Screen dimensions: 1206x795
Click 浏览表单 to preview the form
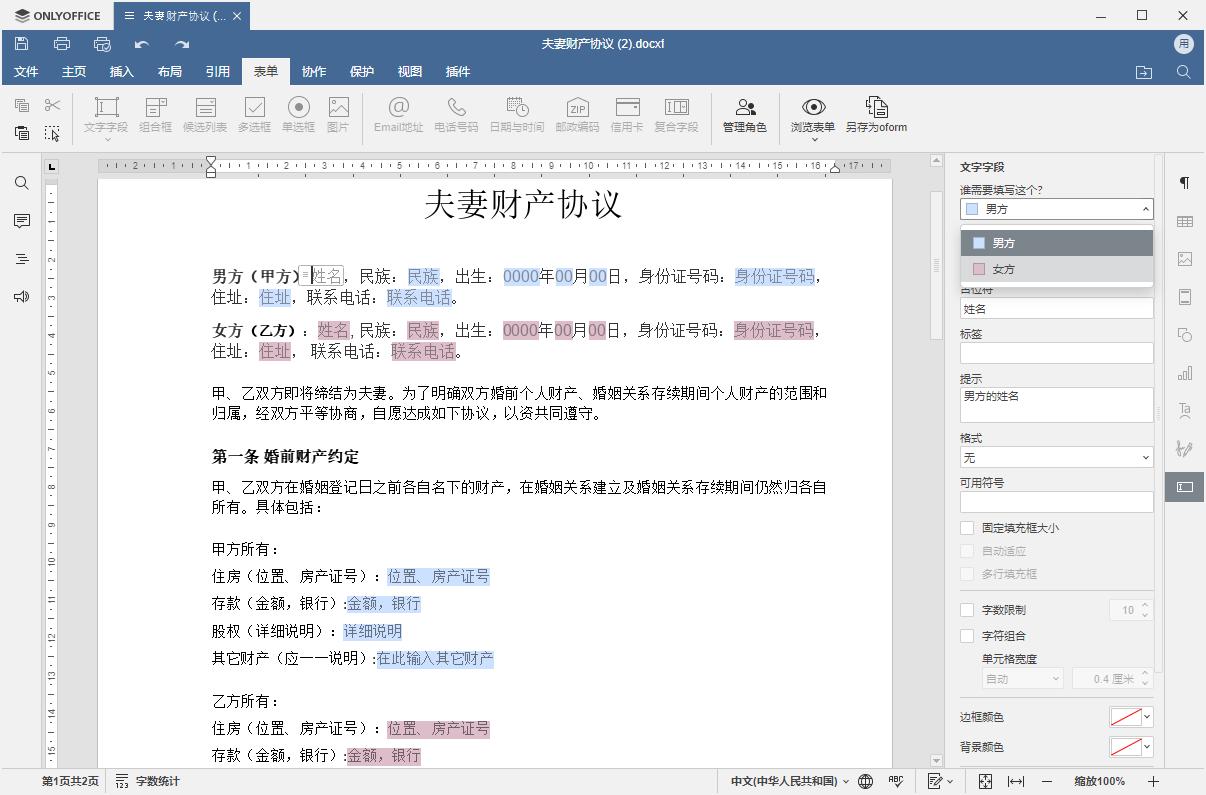(x=812, y=115)
